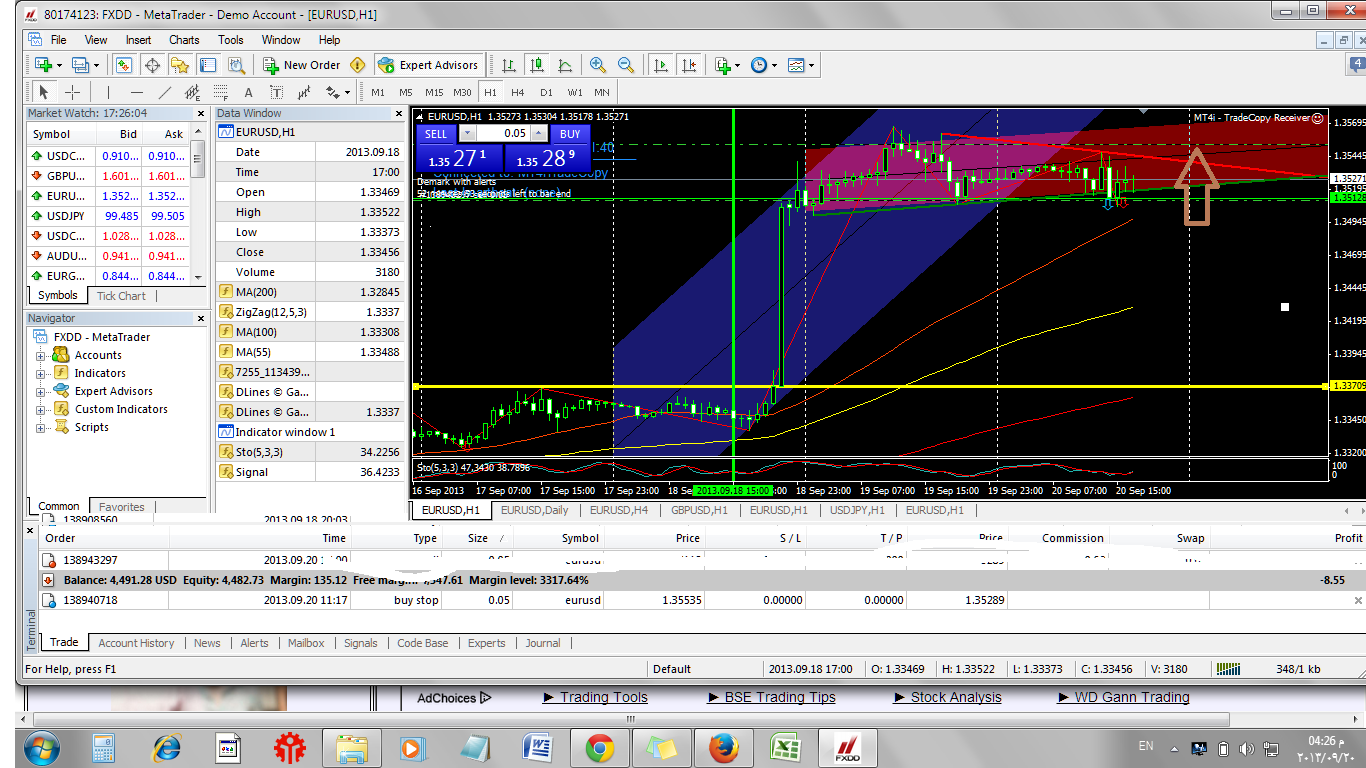
Task: Open the Insert menu
Action: pos(139,40)
